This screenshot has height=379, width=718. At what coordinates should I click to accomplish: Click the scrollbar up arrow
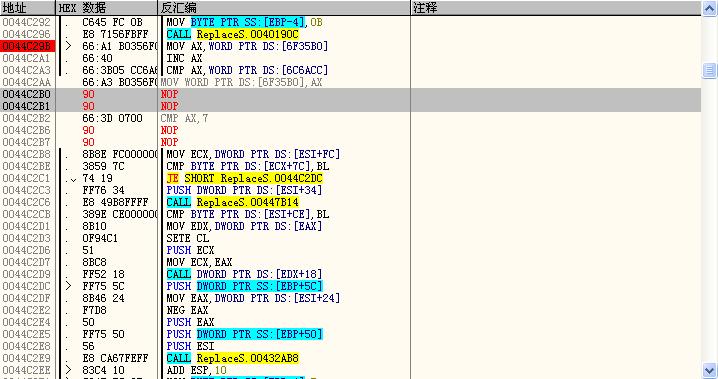click(x=709, y=8)
